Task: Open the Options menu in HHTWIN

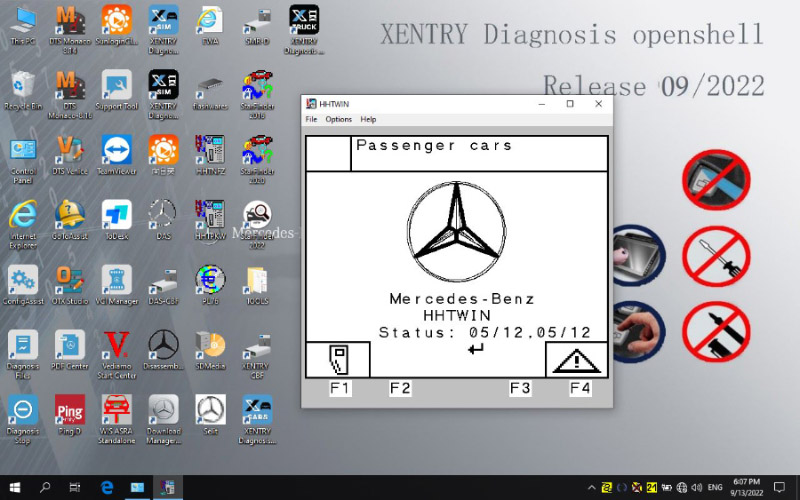Action: point(339,119)
